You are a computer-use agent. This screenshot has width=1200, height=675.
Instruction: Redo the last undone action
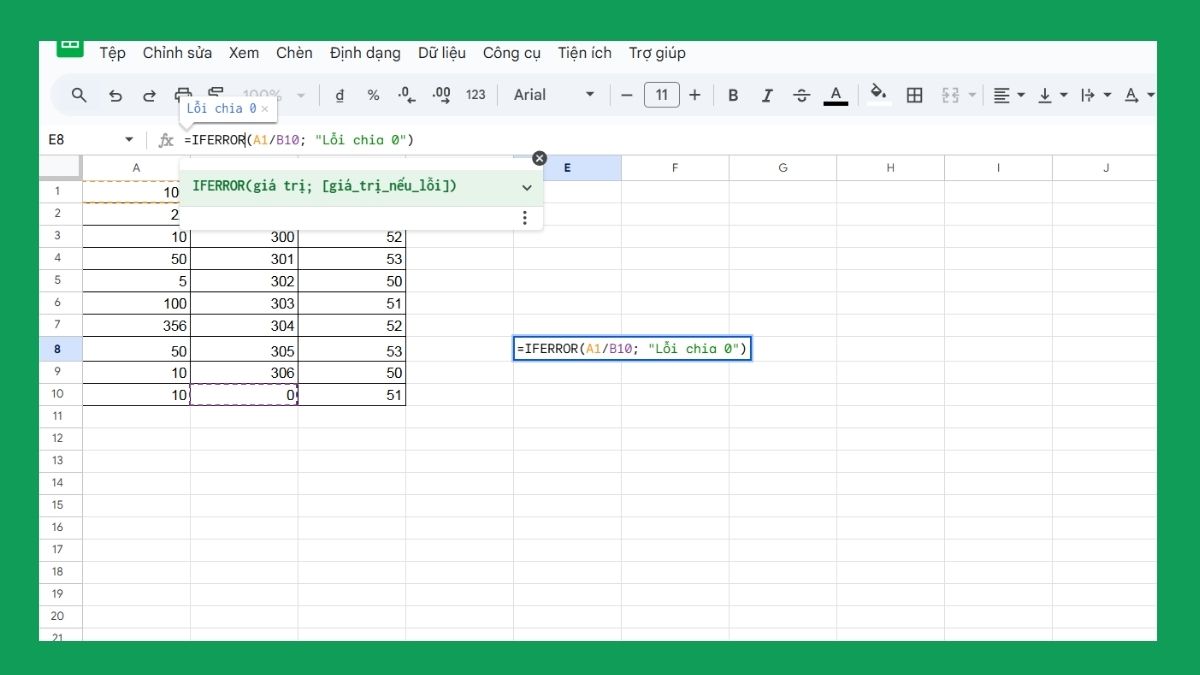tap(149, 95)
